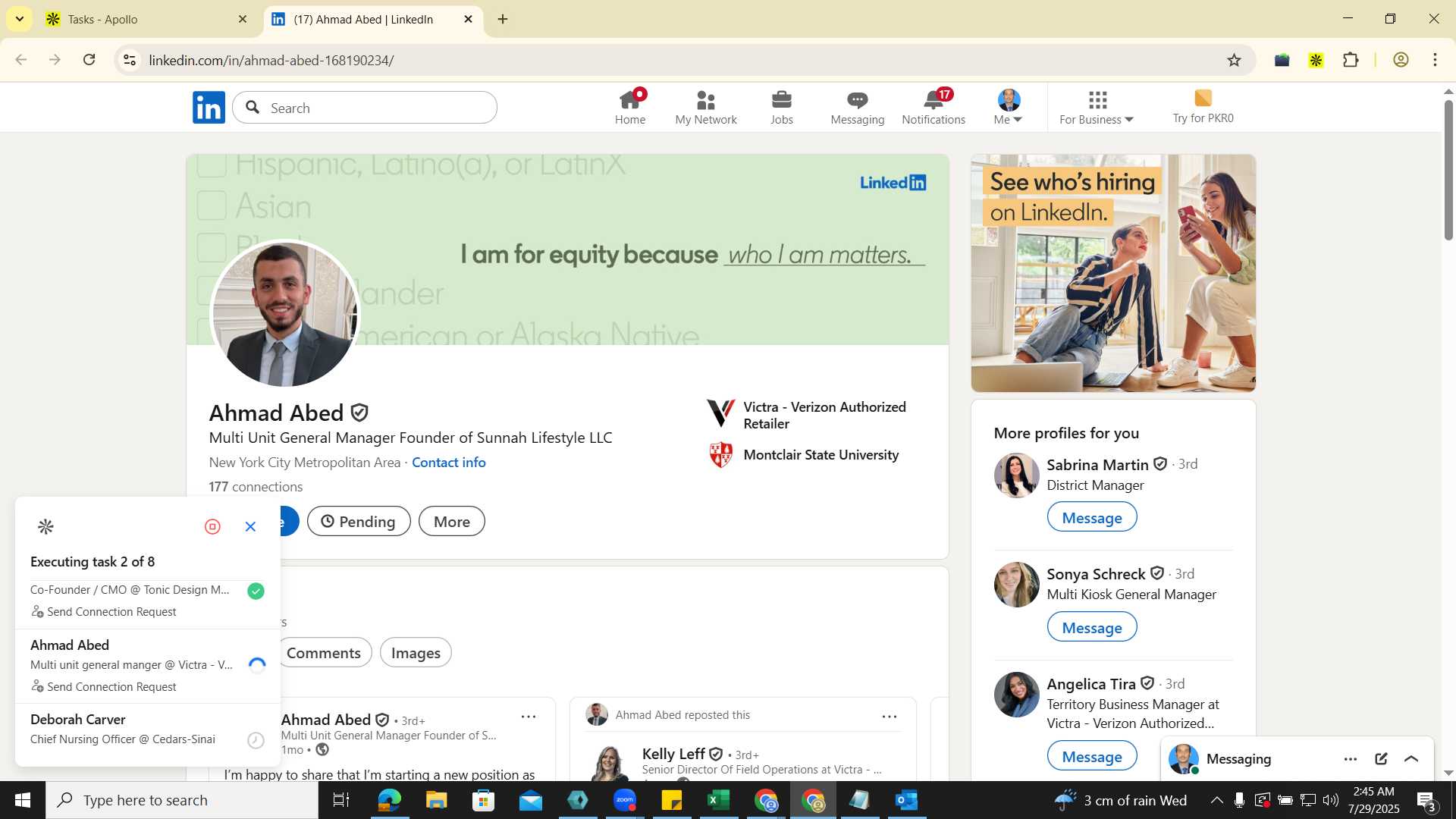Open Messaging overlay options dots
The width and height of the screenshot is (1456, 819).
pyautogui.click(x=1351, y=758)
